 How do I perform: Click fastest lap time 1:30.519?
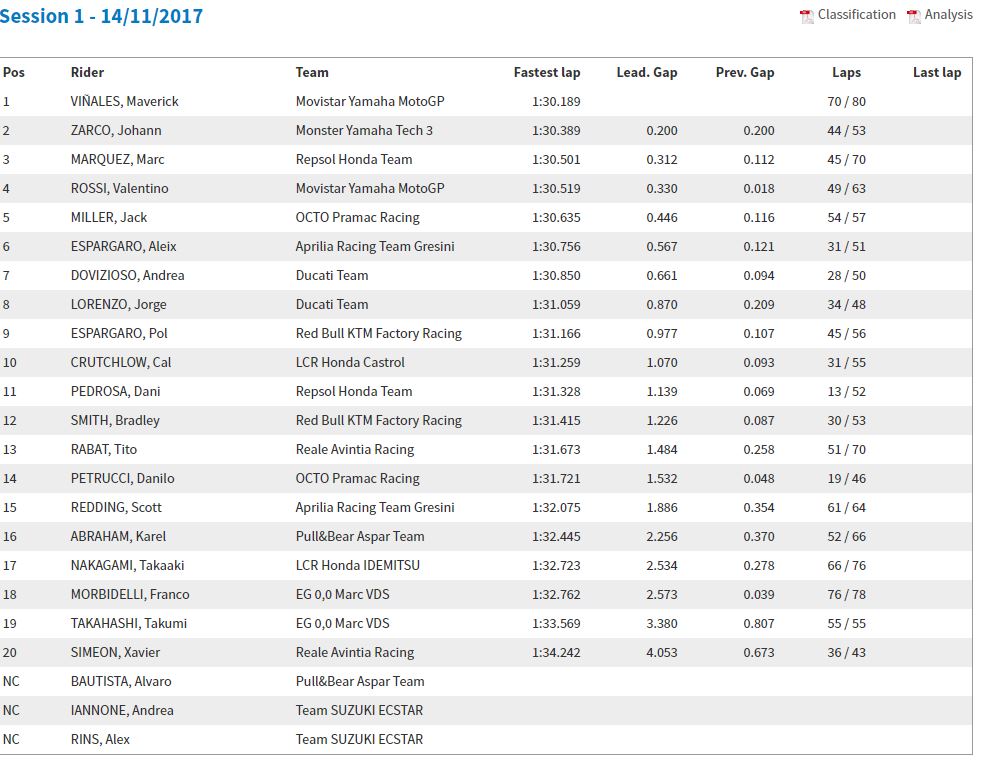coord(556,188)
